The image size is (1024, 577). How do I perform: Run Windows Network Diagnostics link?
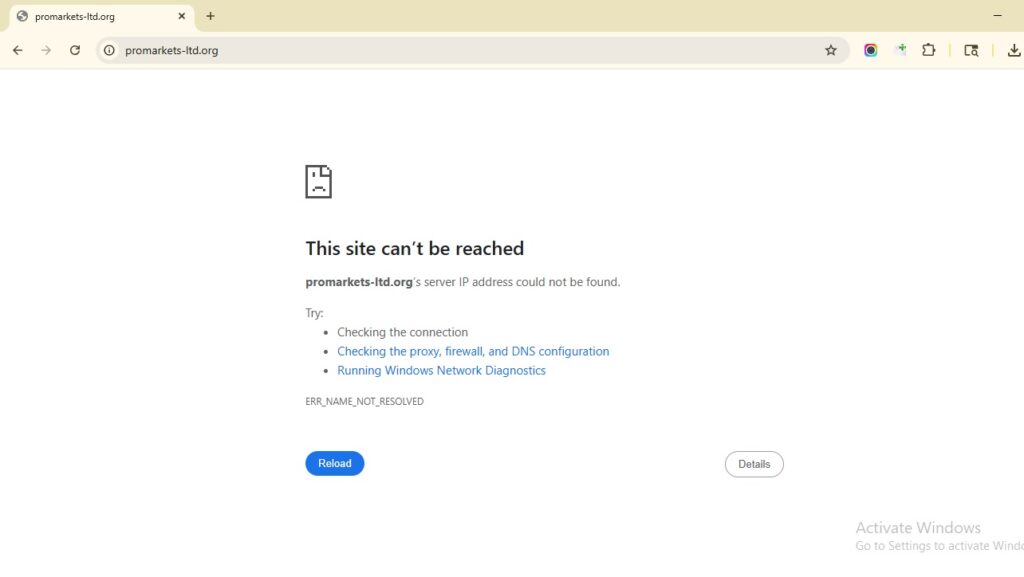click(x=441, y=370)
